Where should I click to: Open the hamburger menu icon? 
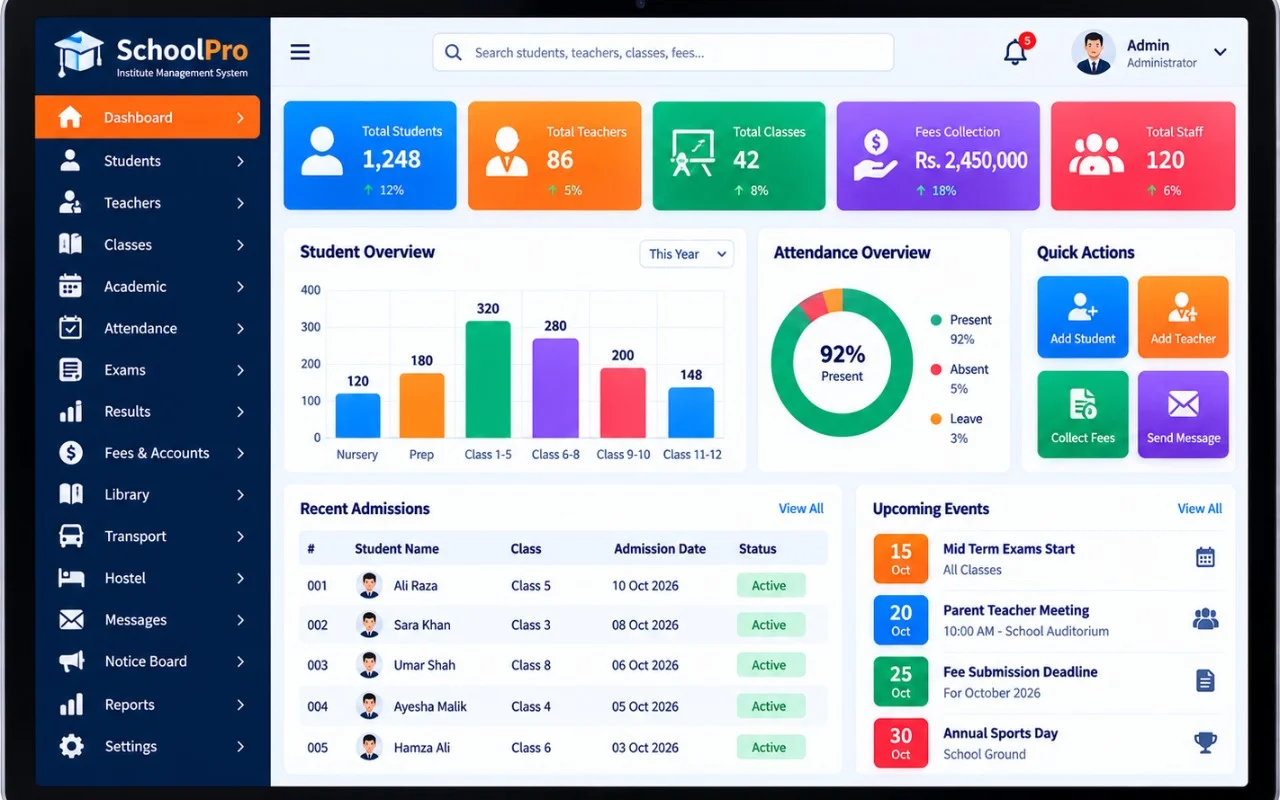point(300,52)
